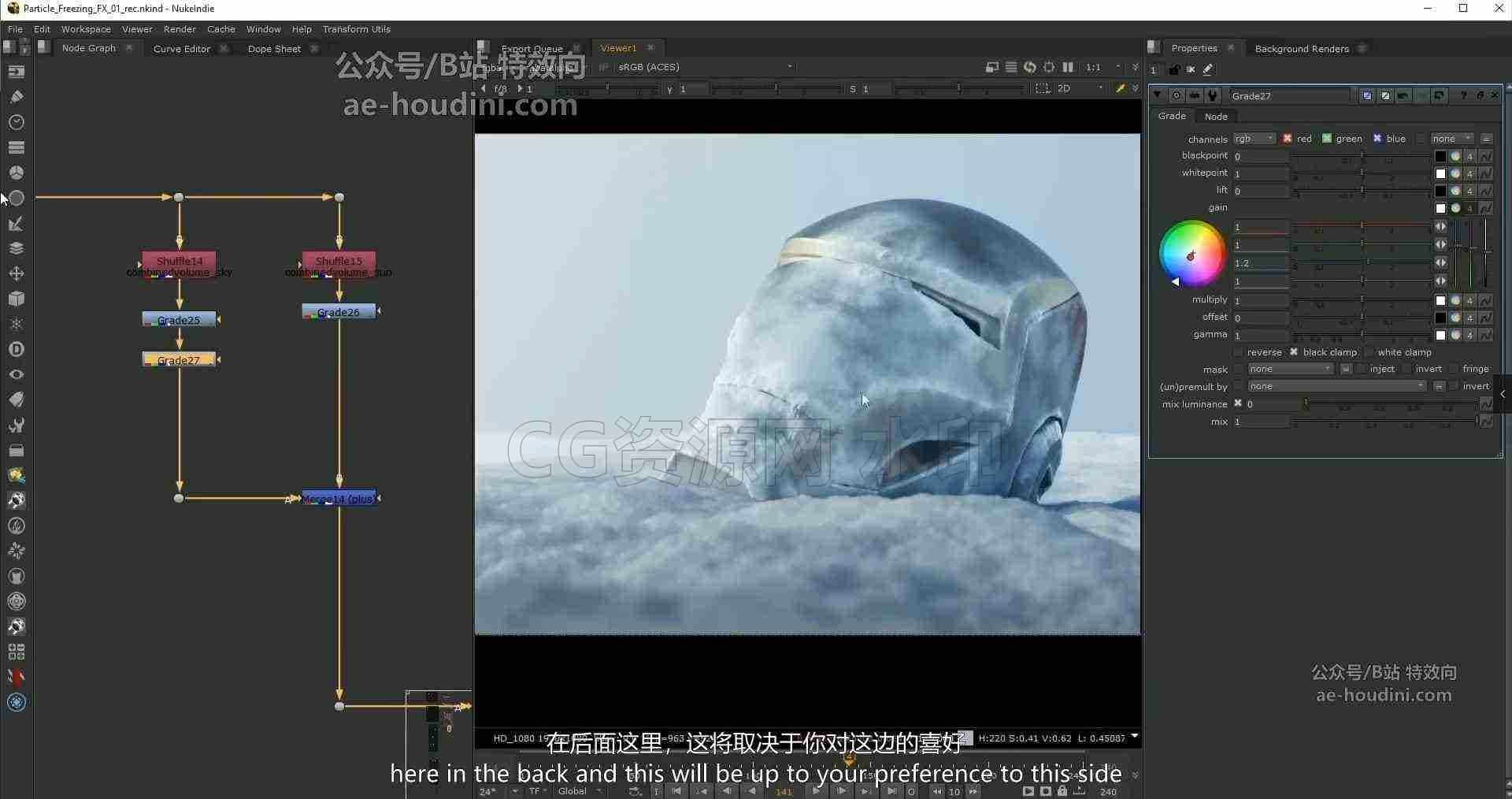Open the Render menu

pyautogui.click(x=180, y=29)
